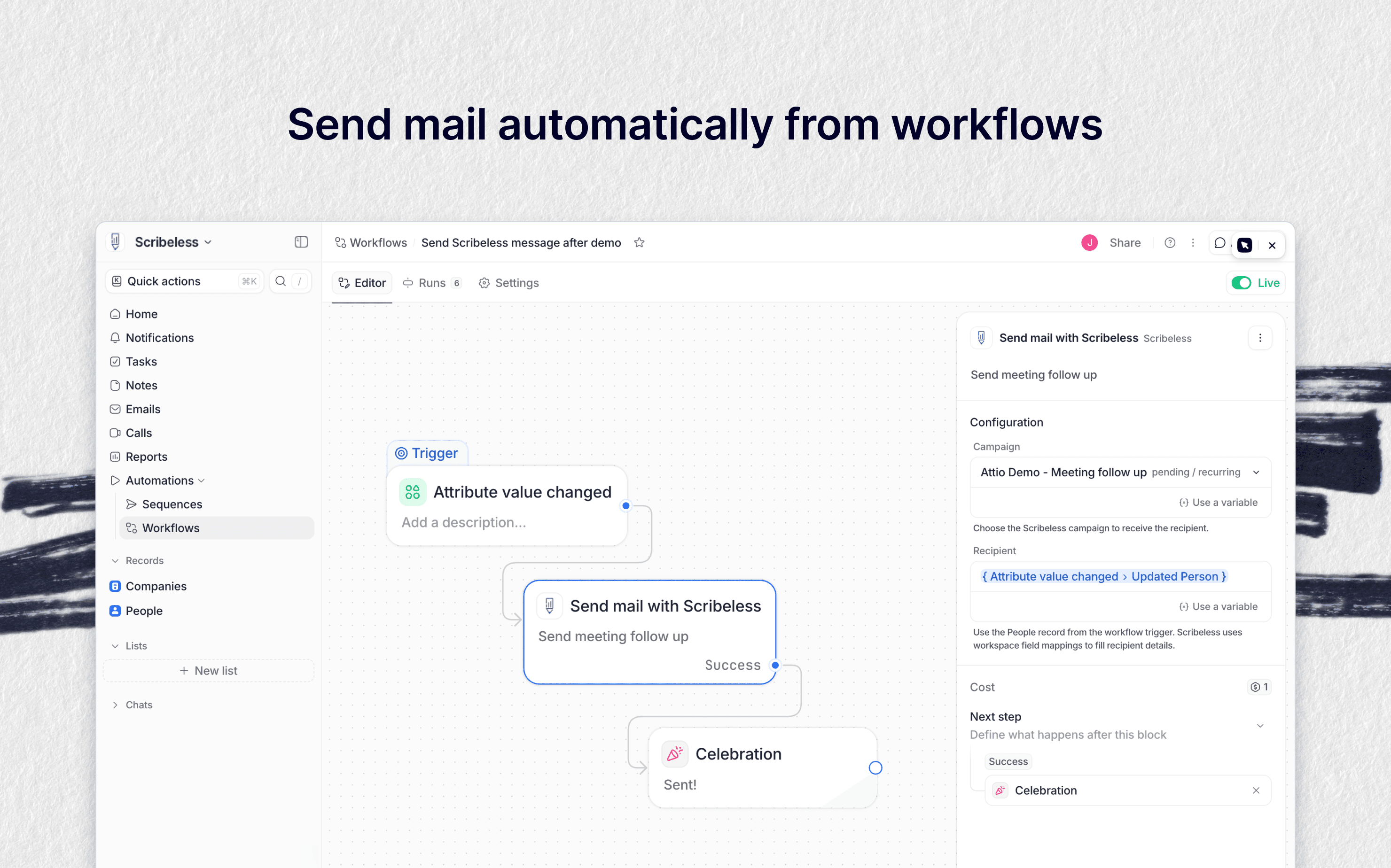Expand the Automations section chevron

(202, 480)
